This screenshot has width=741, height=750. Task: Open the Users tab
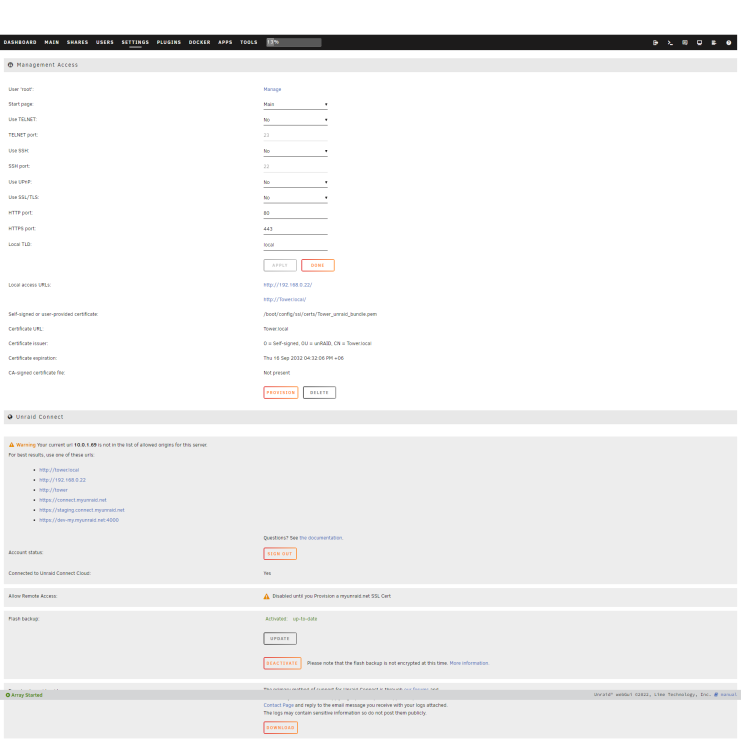pos(105,43)
